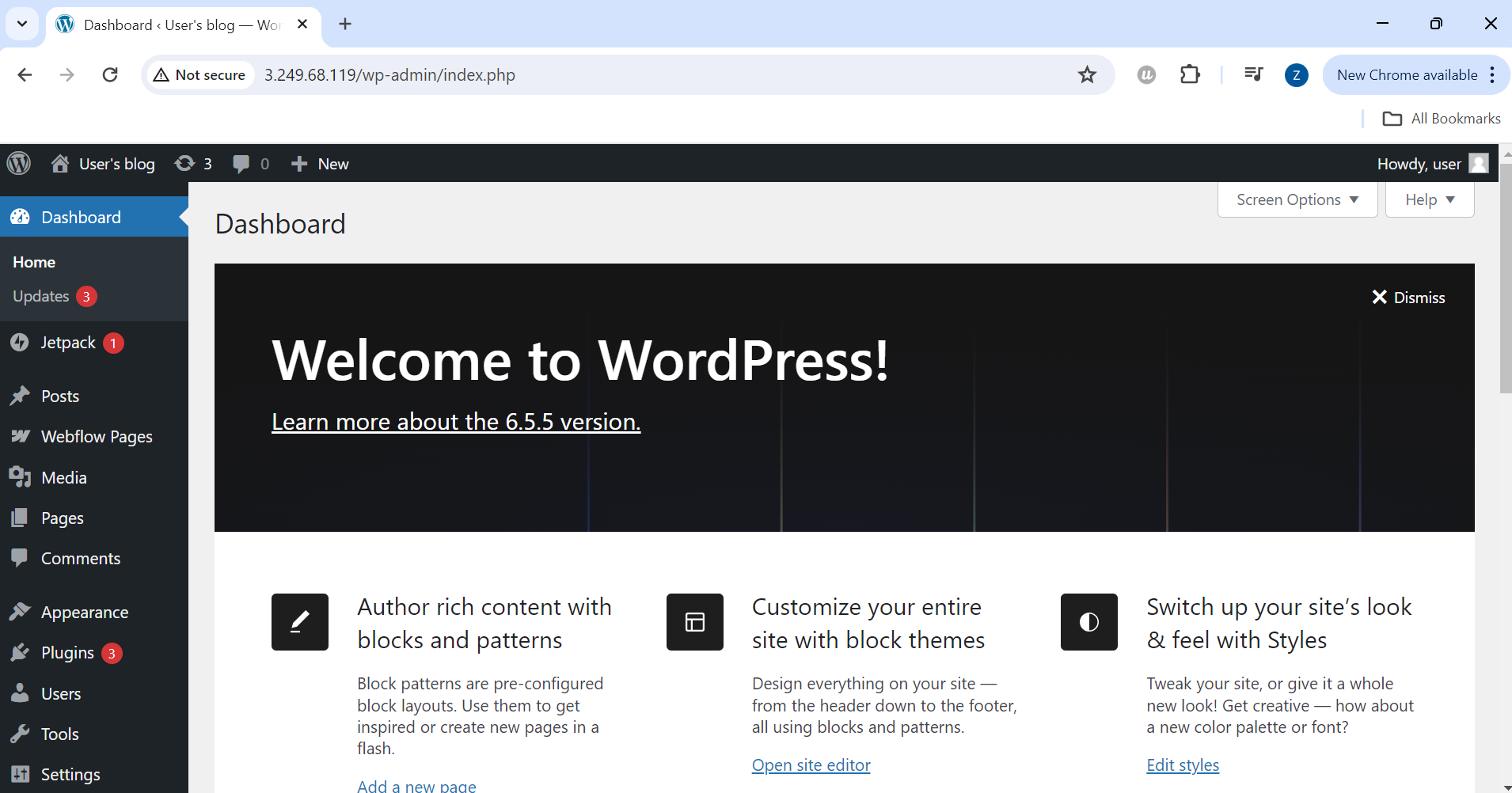The height and width of the screenshot is (793, 1512).
Task: Reload the page
Action: point(110,74)
